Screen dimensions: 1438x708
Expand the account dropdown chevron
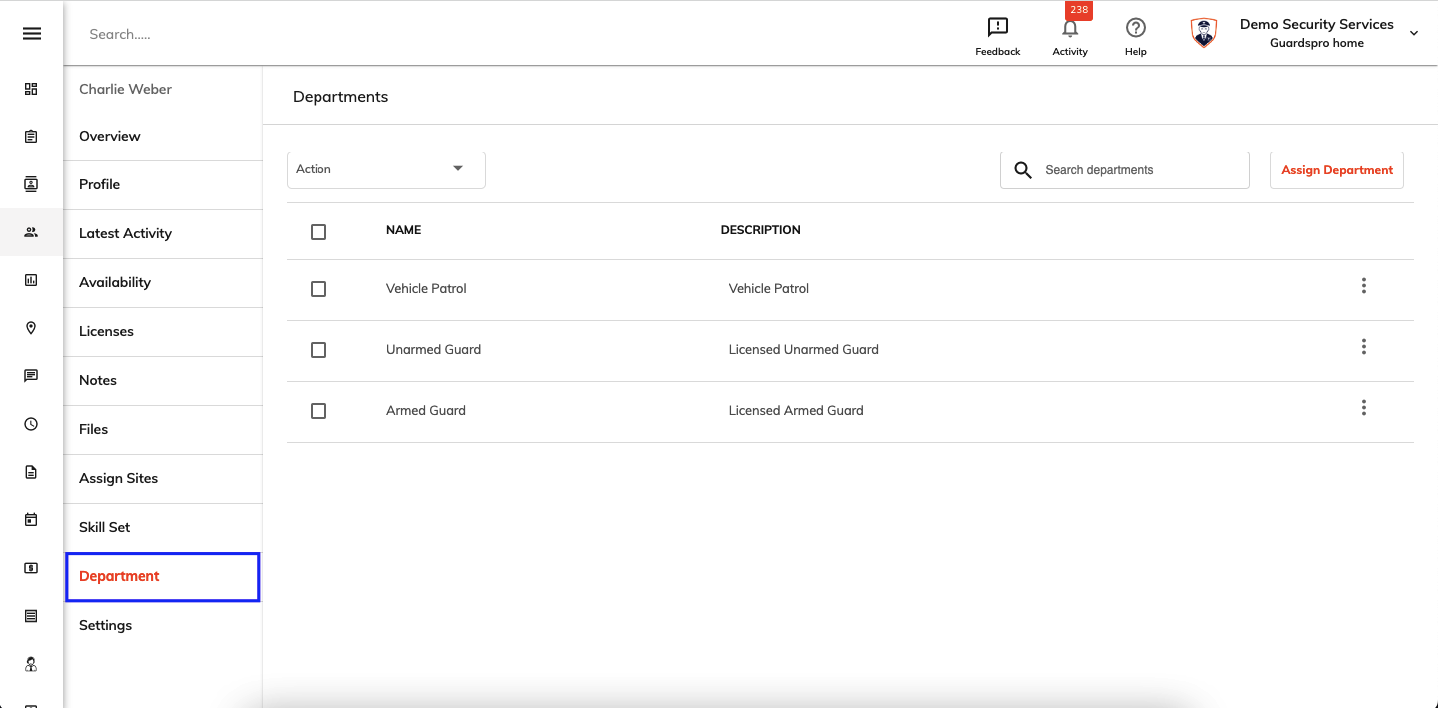[1414, 34]
